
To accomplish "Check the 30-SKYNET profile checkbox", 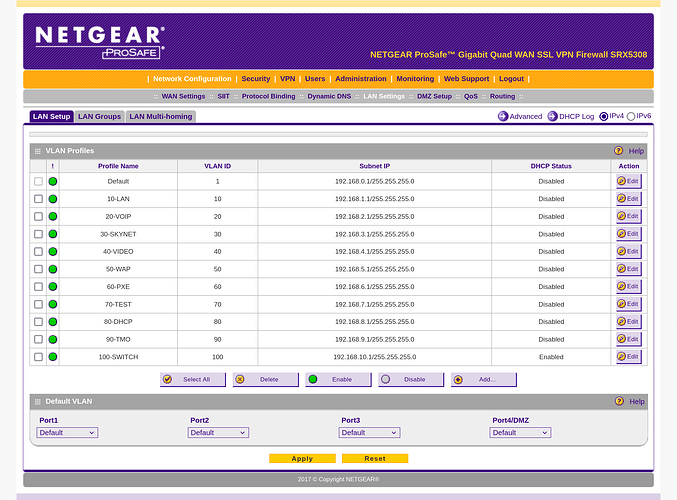I will 38,234.
